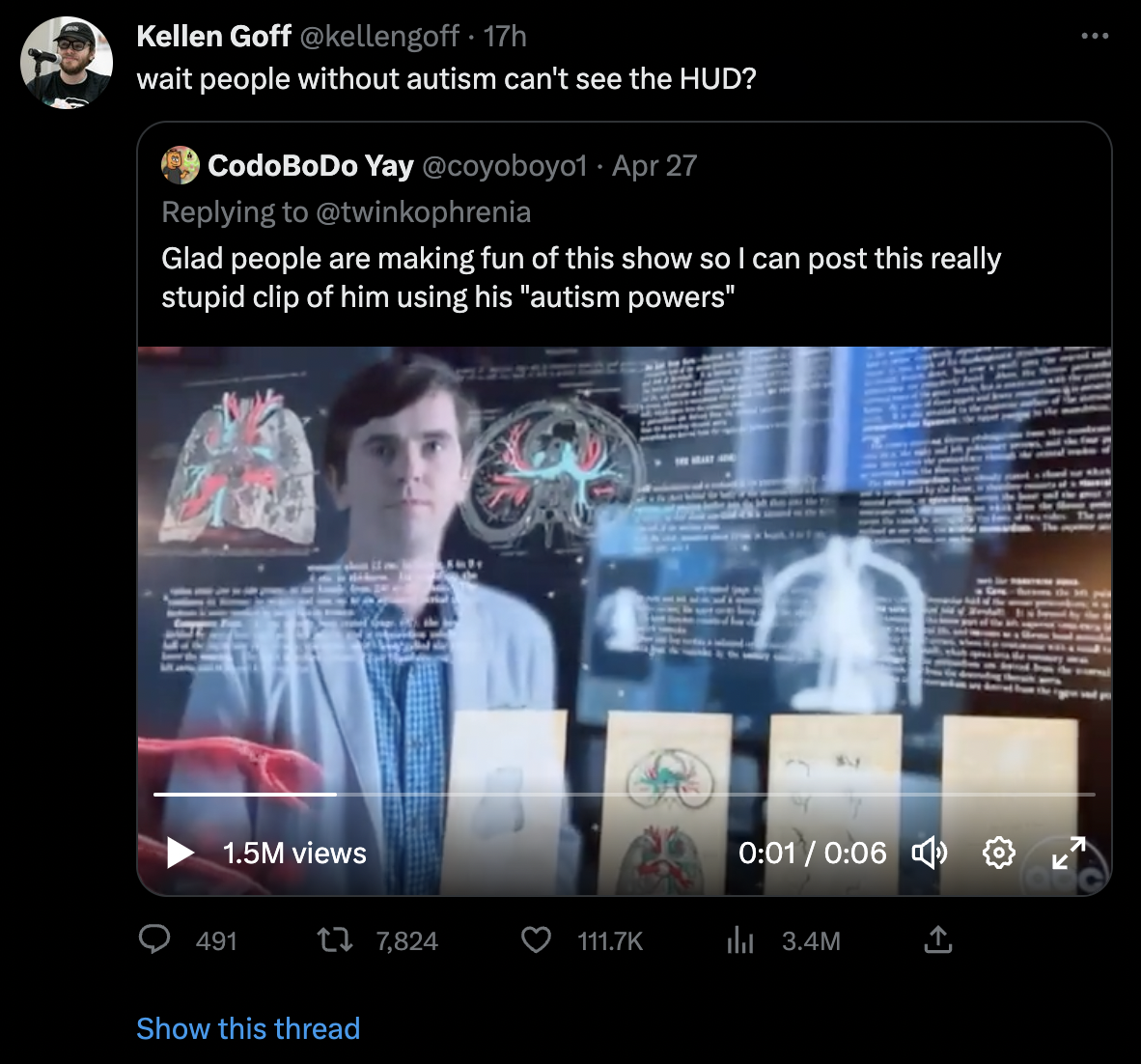Mute the video sound
This screenshot has width=1141, height=1064.
click(x=929, y=853)
